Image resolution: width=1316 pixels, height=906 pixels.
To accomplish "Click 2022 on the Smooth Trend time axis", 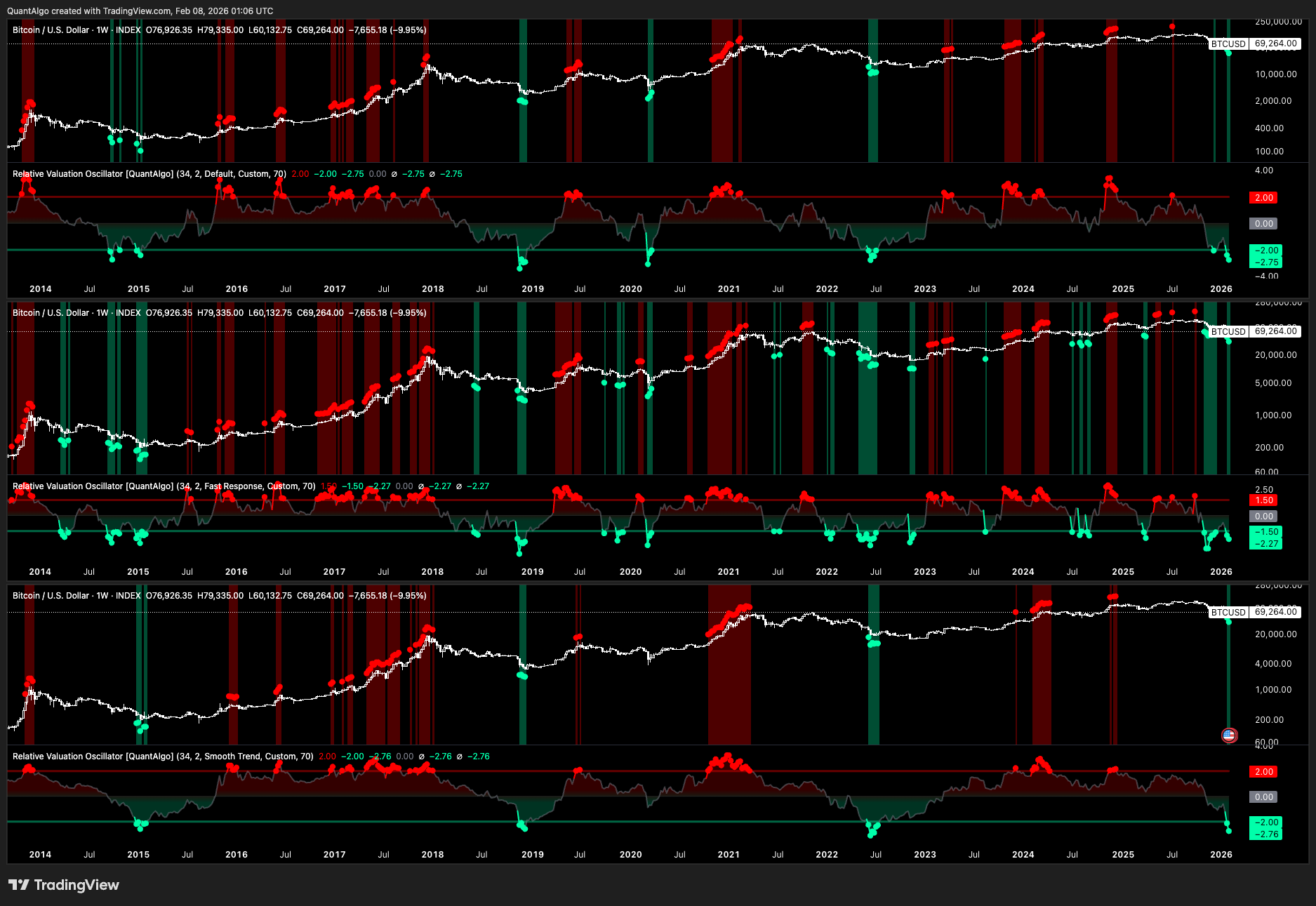I will (827, 855).
